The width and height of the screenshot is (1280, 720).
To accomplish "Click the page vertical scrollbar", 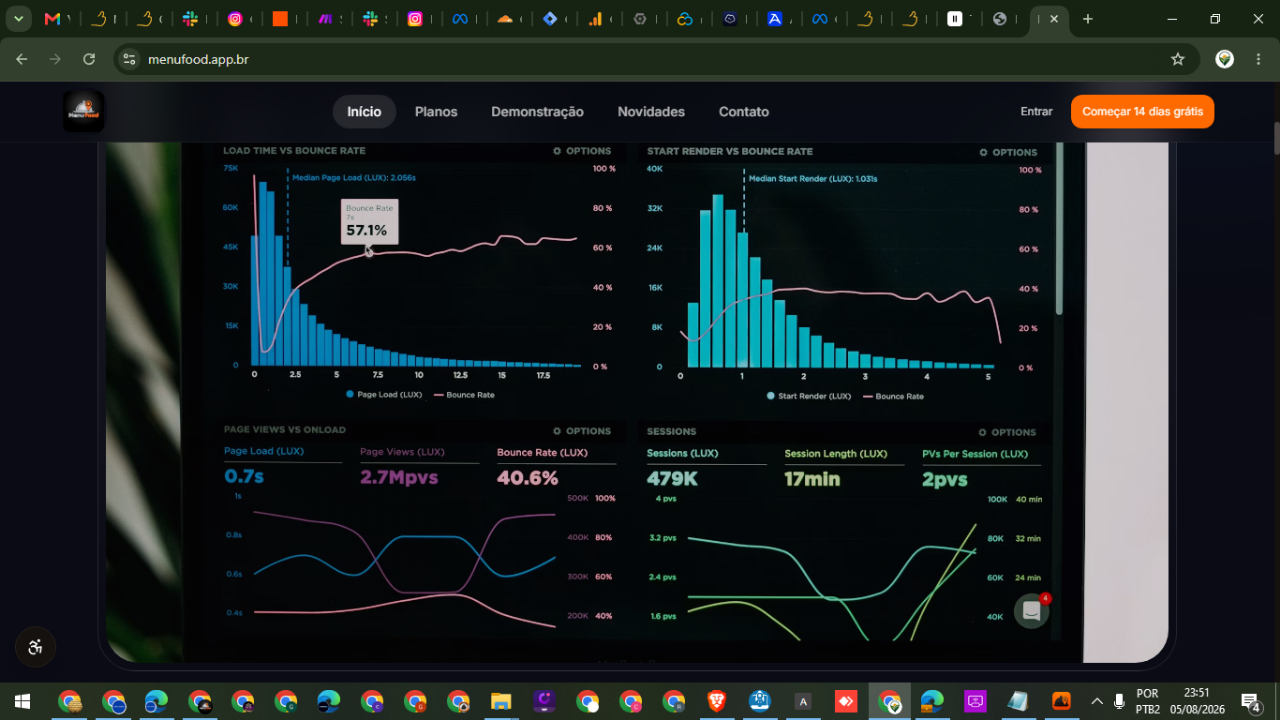I will [1276, 400].
